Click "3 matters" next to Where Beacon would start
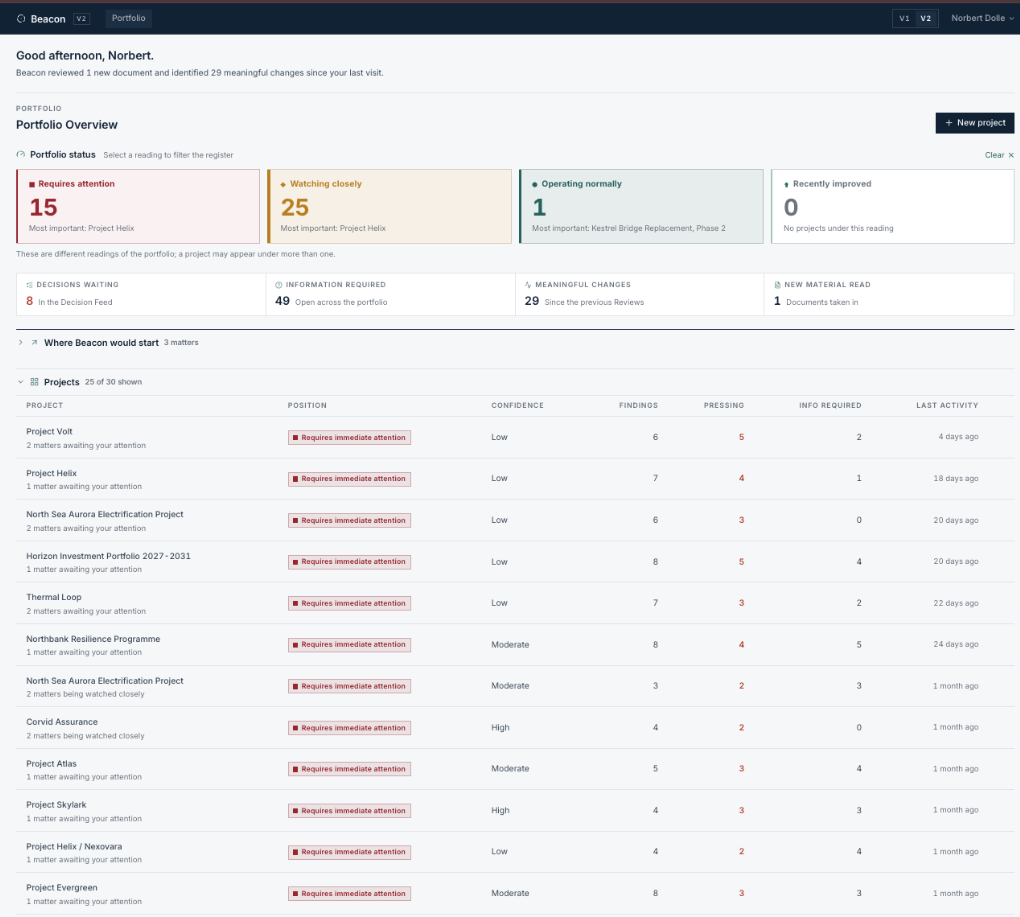1020x917 pixels. [181, 343]
